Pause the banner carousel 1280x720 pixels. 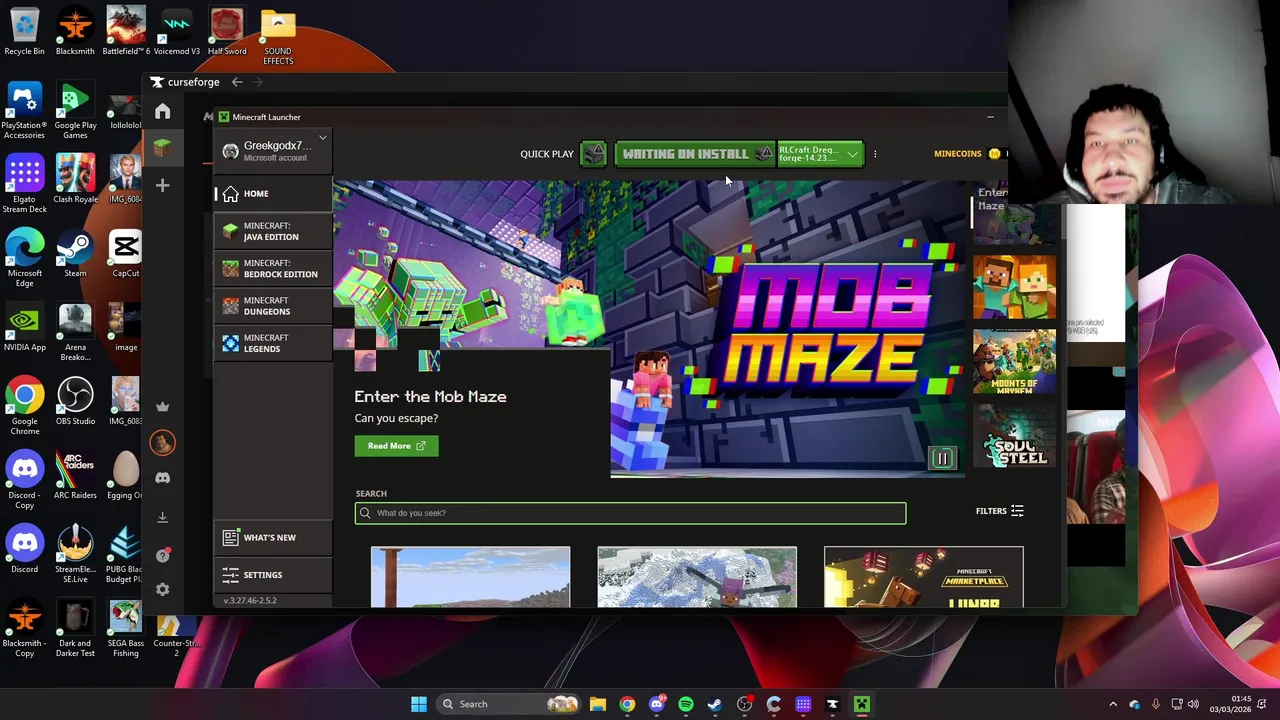pyautogui.click(x=942, y=458)
